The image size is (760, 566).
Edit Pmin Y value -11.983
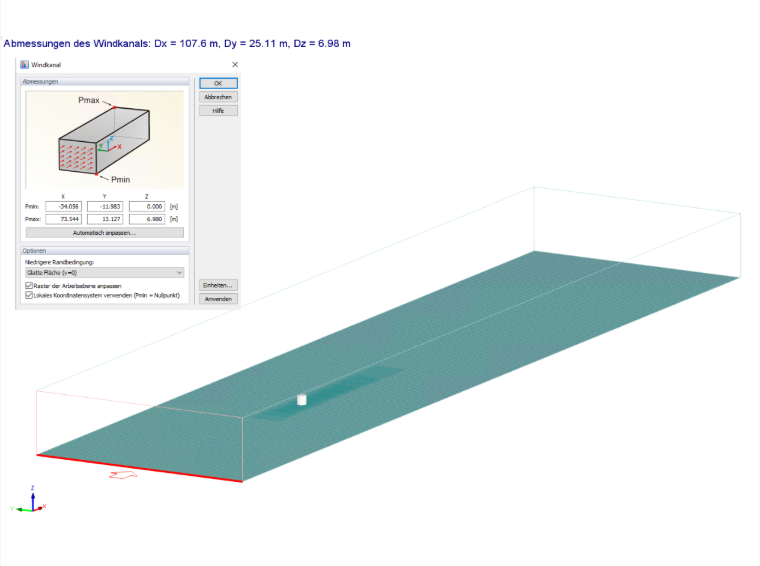(x=105, y=206)
